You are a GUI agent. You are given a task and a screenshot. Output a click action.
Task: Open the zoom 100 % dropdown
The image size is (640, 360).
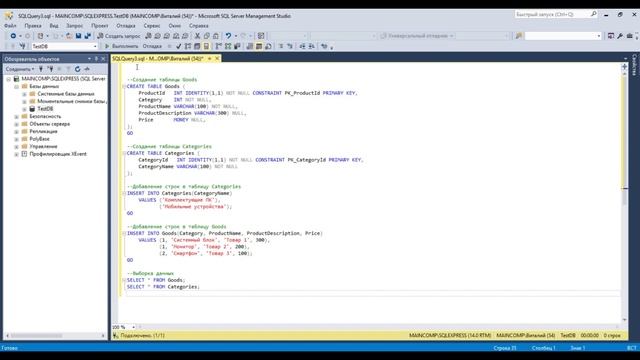(x=133, y=327)
